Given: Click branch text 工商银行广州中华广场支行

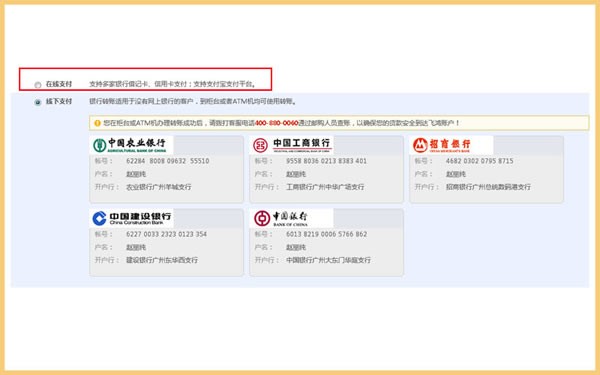Looking at the screenshot, I should click(325, 187).
